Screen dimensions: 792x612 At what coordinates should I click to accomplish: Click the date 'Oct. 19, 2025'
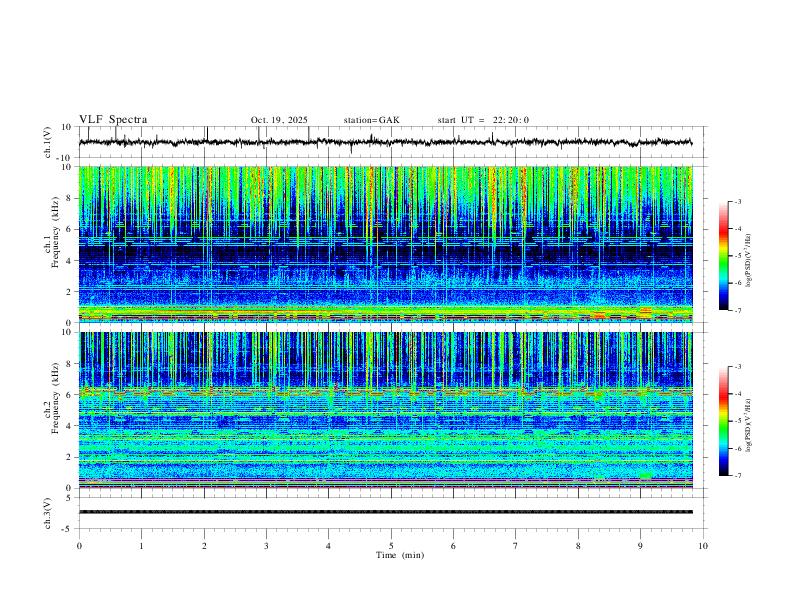tap(279, 120)
